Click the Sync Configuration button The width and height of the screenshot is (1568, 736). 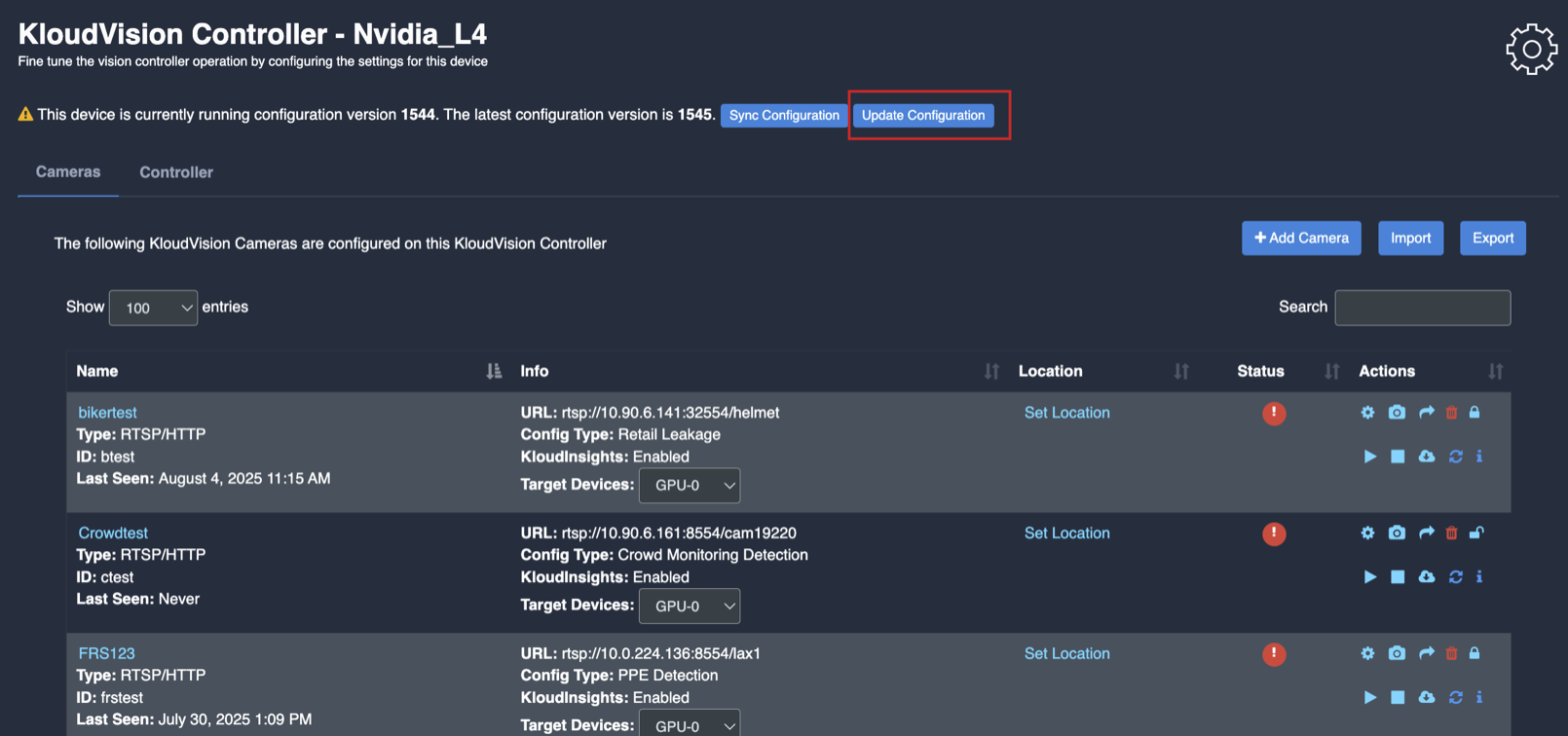(784, 115)
